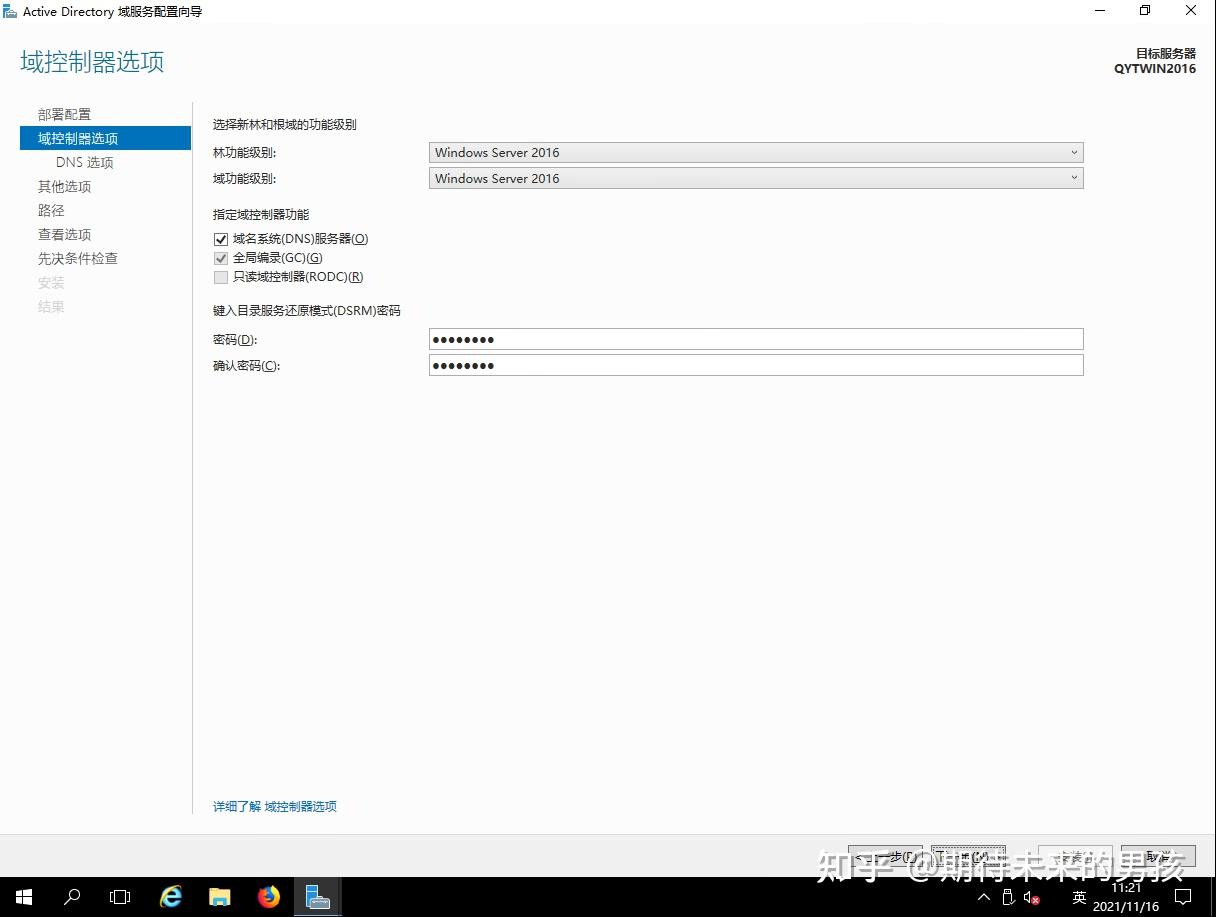Toggle 全局编录(GC) checkbox
The width and height of the screenshot is (1216, 917).
tap(221, 258)
